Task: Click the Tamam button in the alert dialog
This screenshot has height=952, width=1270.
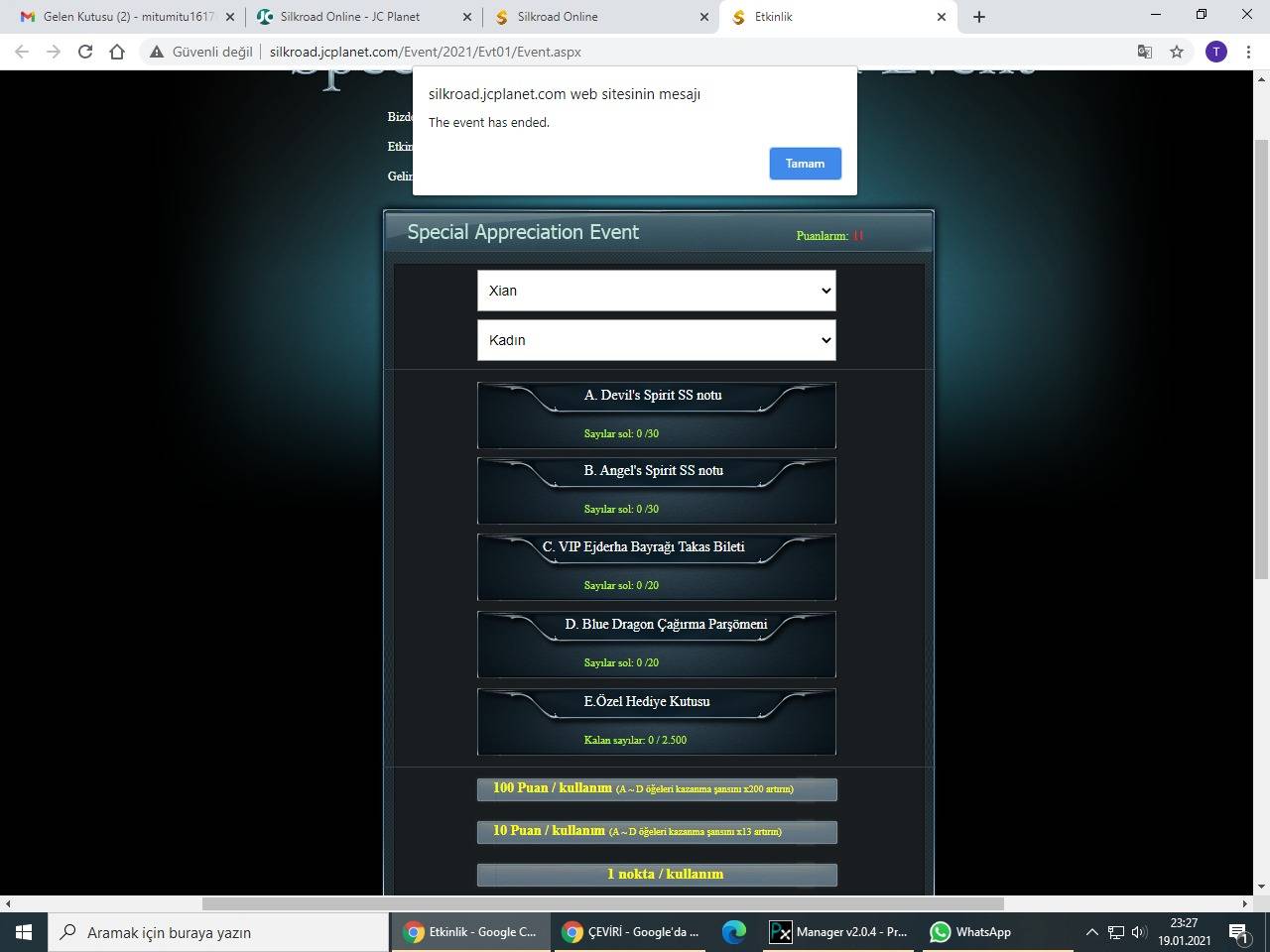Action: click(805, 164)
